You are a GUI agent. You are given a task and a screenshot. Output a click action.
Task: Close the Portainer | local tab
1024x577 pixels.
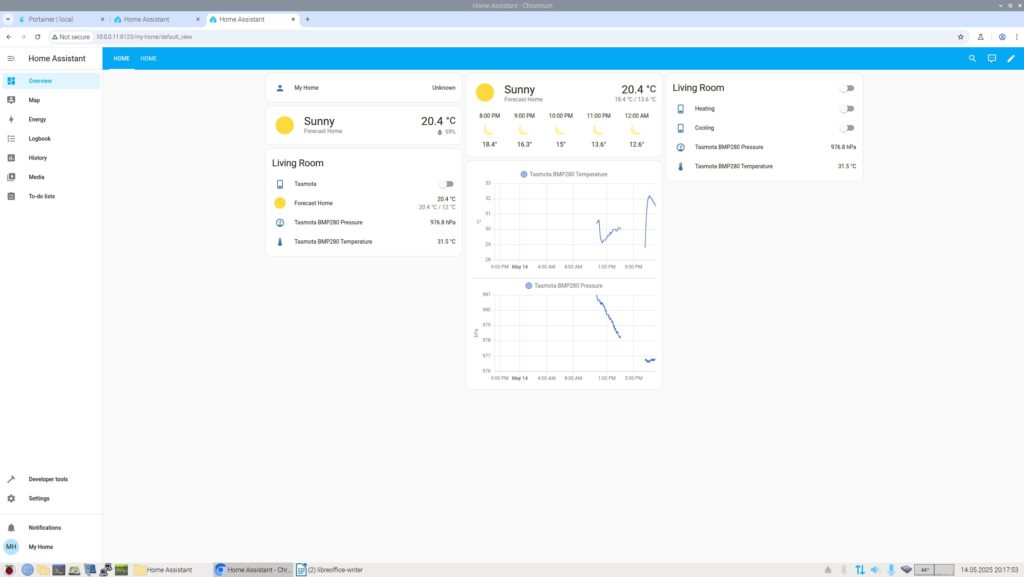103,20
